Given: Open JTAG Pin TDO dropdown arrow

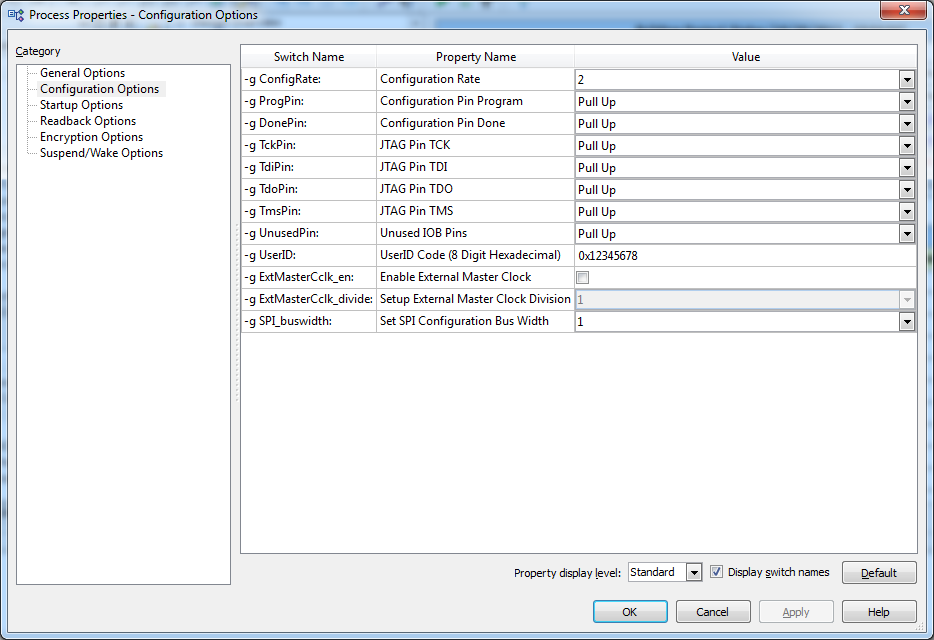Looking at the screenshot, I should pos(907,190).
